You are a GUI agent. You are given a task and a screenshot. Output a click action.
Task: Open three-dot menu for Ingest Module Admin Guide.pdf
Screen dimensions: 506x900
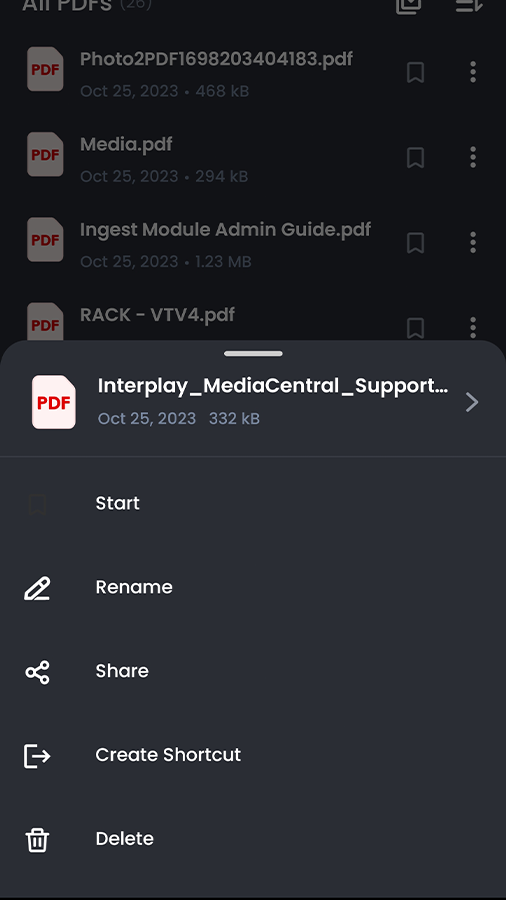click(473, 242)
